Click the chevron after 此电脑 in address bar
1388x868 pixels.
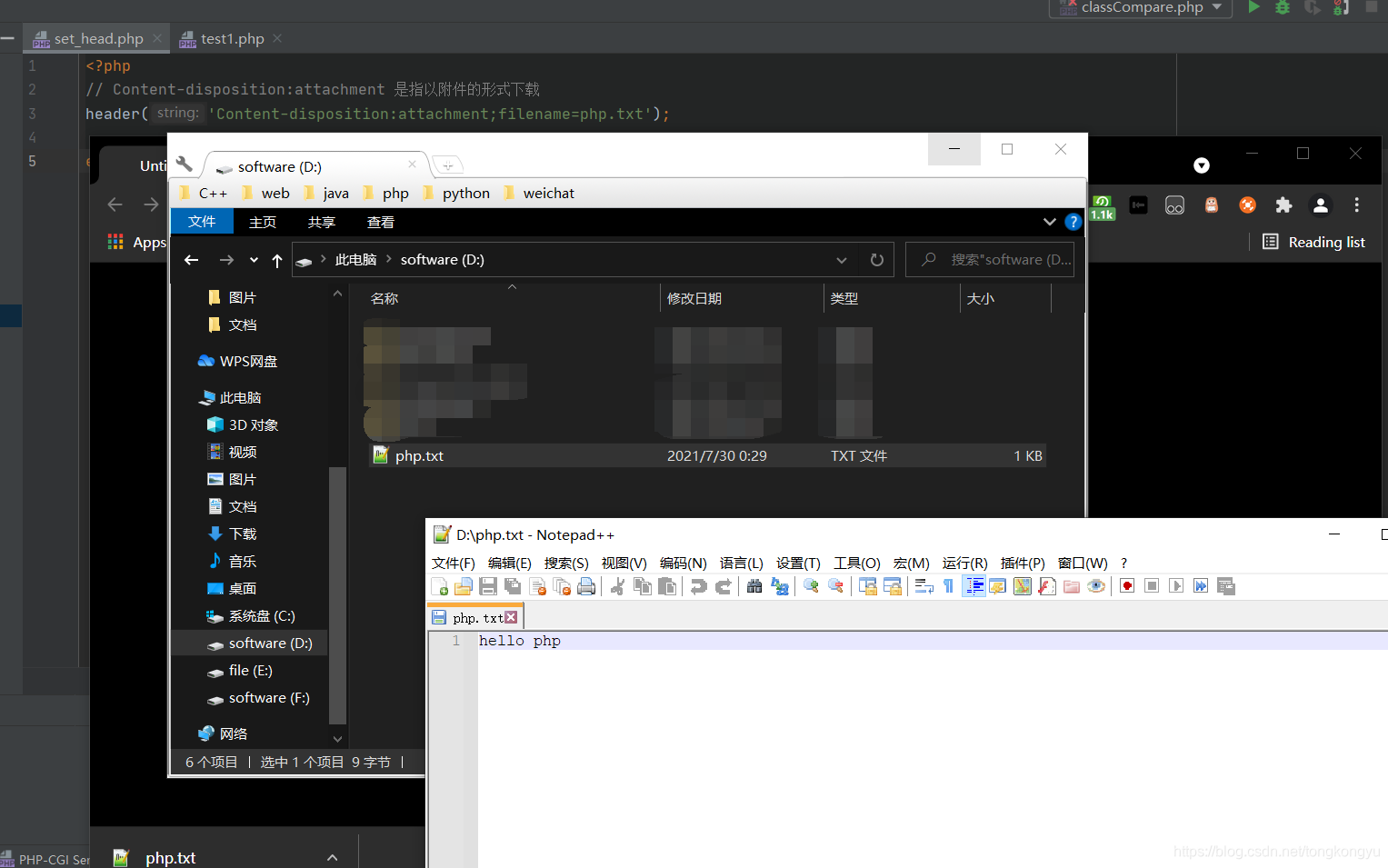click(x=388, y=259)
